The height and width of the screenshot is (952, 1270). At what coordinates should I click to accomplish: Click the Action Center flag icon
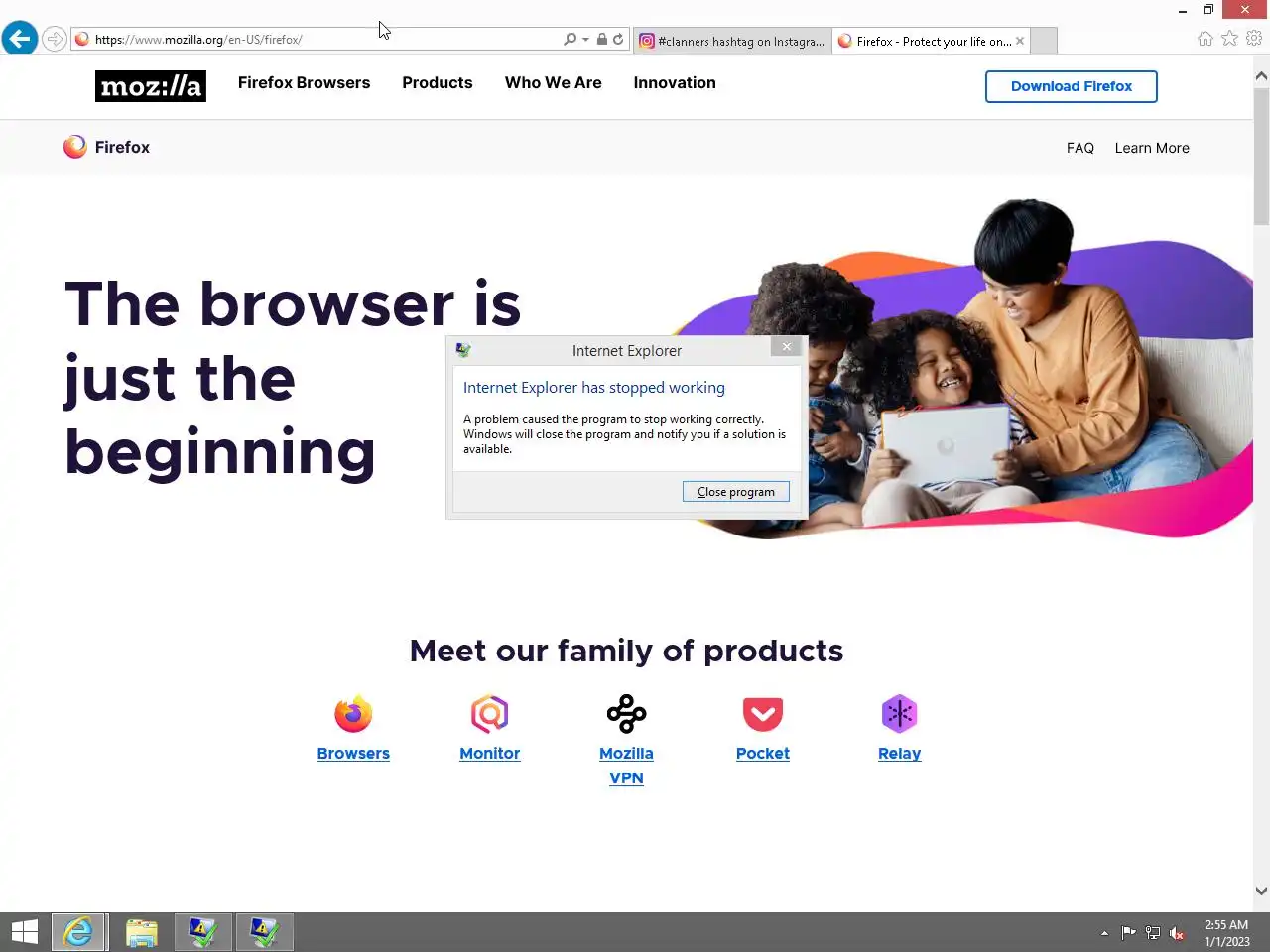tap(1128, 933)
